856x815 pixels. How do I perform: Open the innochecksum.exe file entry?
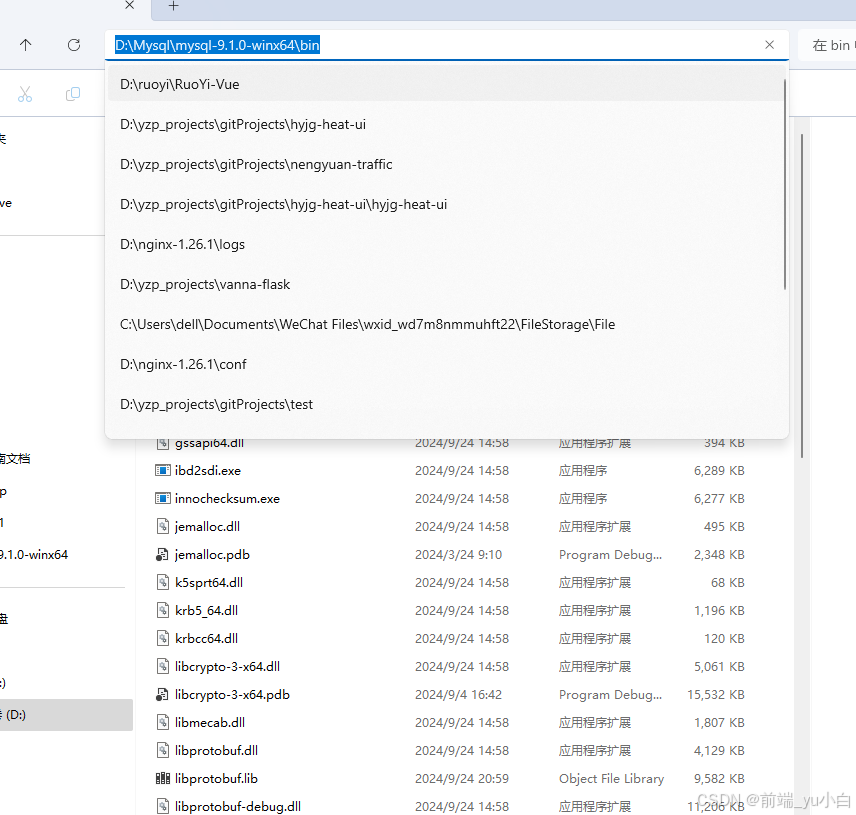click(222, 498)
